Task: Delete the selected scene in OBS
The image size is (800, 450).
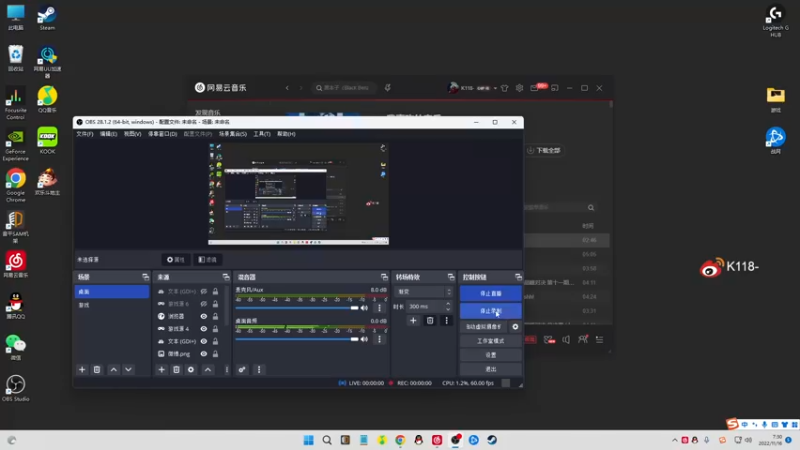Action: 97,369
